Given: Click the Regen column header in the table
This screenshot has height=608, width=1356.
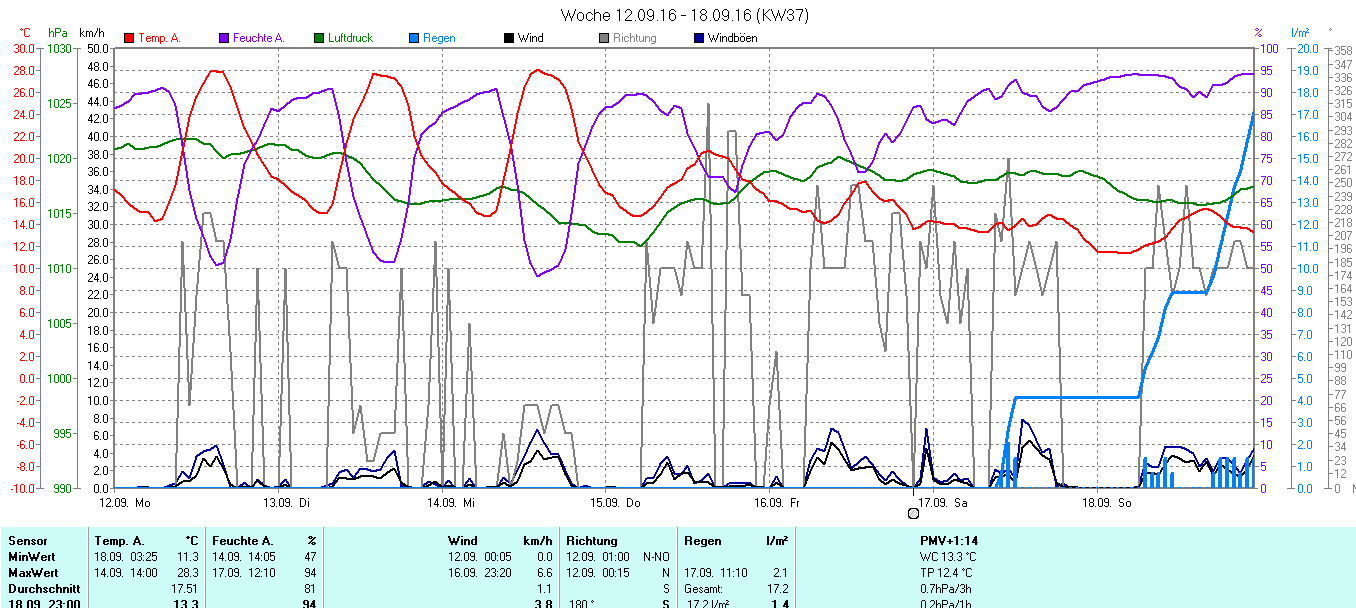Looking at the screenshot, I should tap(702, 541).
